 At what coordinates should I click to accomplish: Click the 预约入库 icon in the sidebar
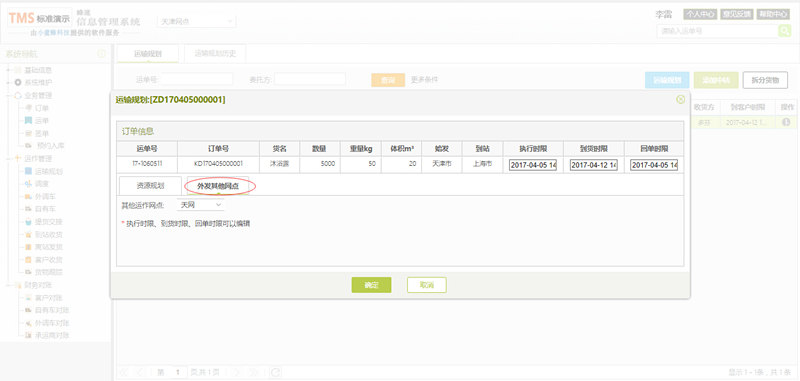pos(29,146)
